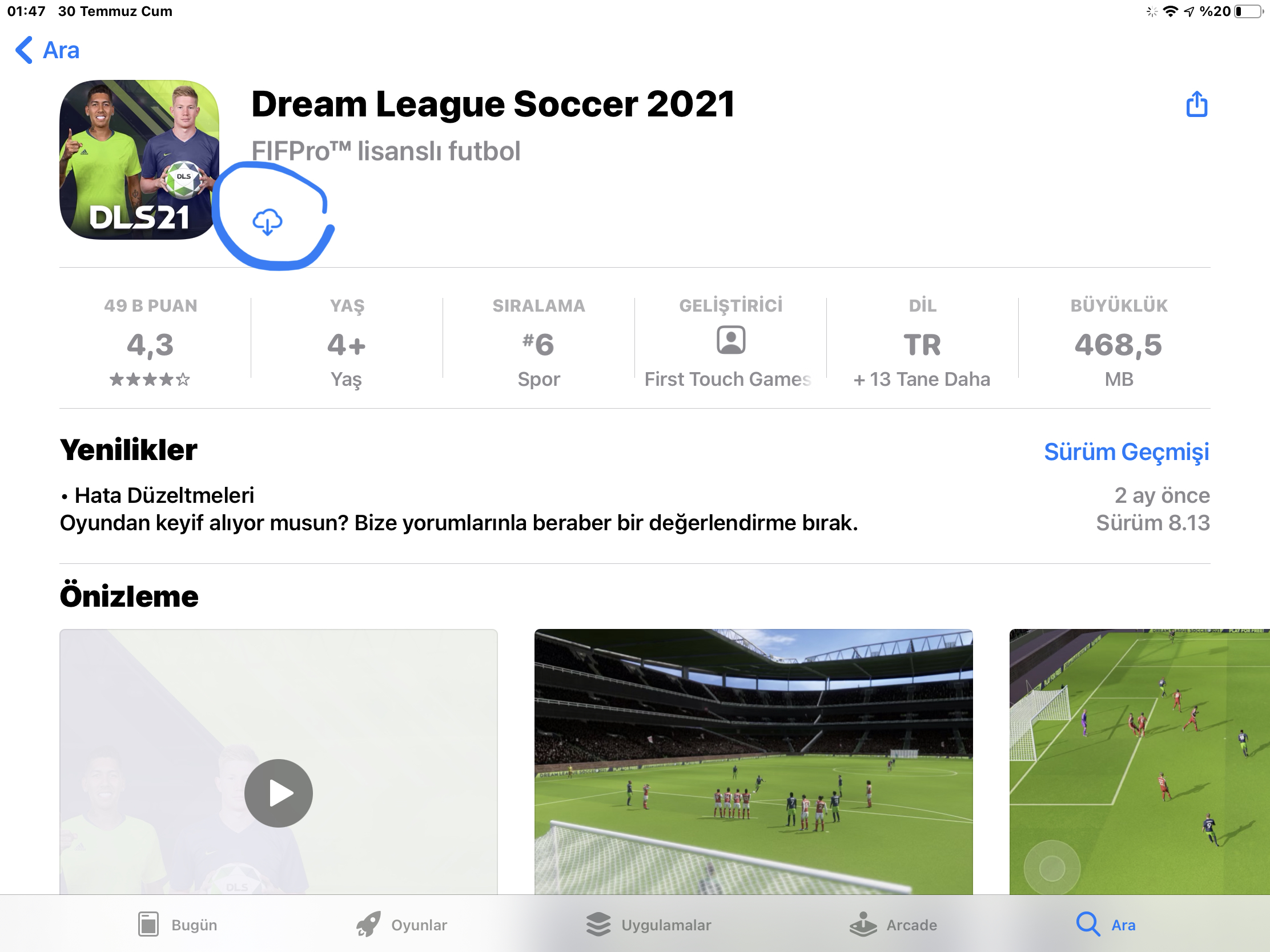Open the share sheet icon
Viewport: 1270px width, 952px height.
(1196, 104)
